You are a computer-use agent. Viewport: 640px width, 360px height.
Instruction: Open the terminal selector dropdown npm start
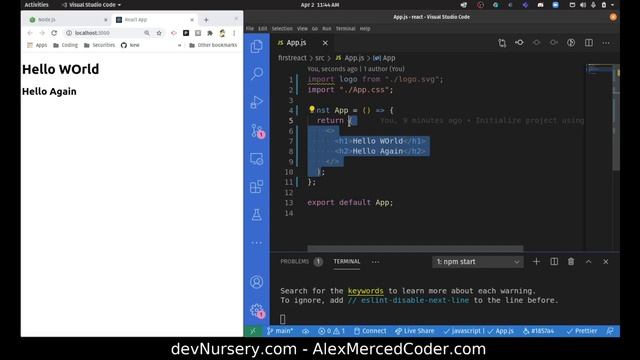click(478, 262)
